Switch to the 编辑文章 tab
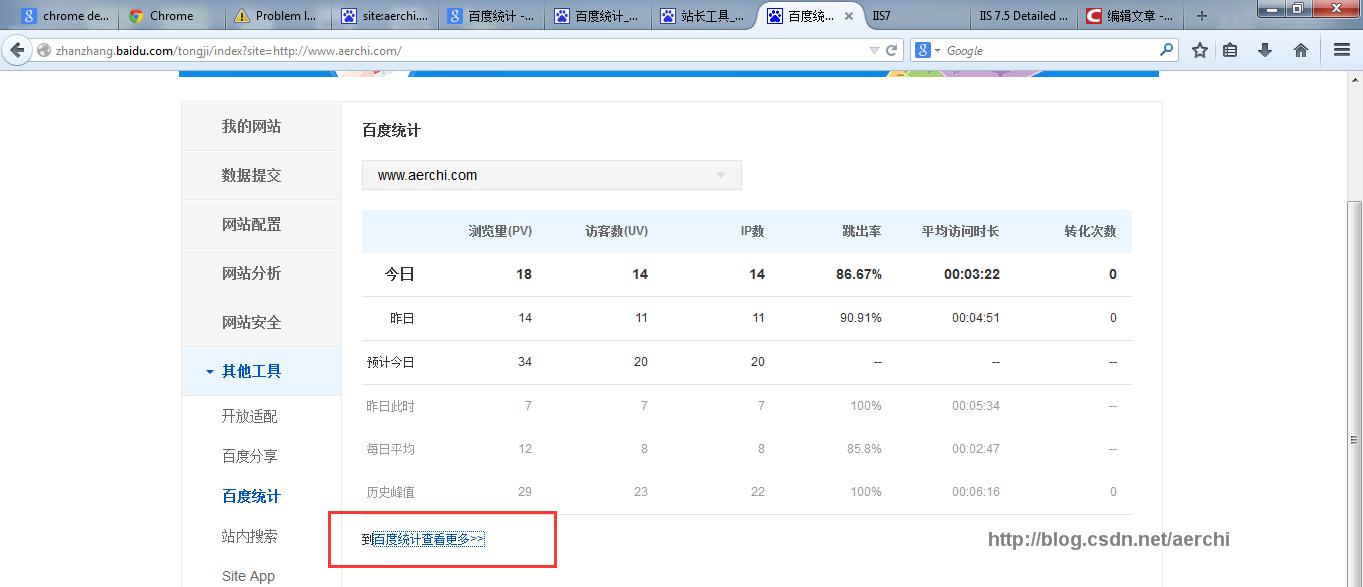Screen dimensions: 1363x587 pos(1130,16)
